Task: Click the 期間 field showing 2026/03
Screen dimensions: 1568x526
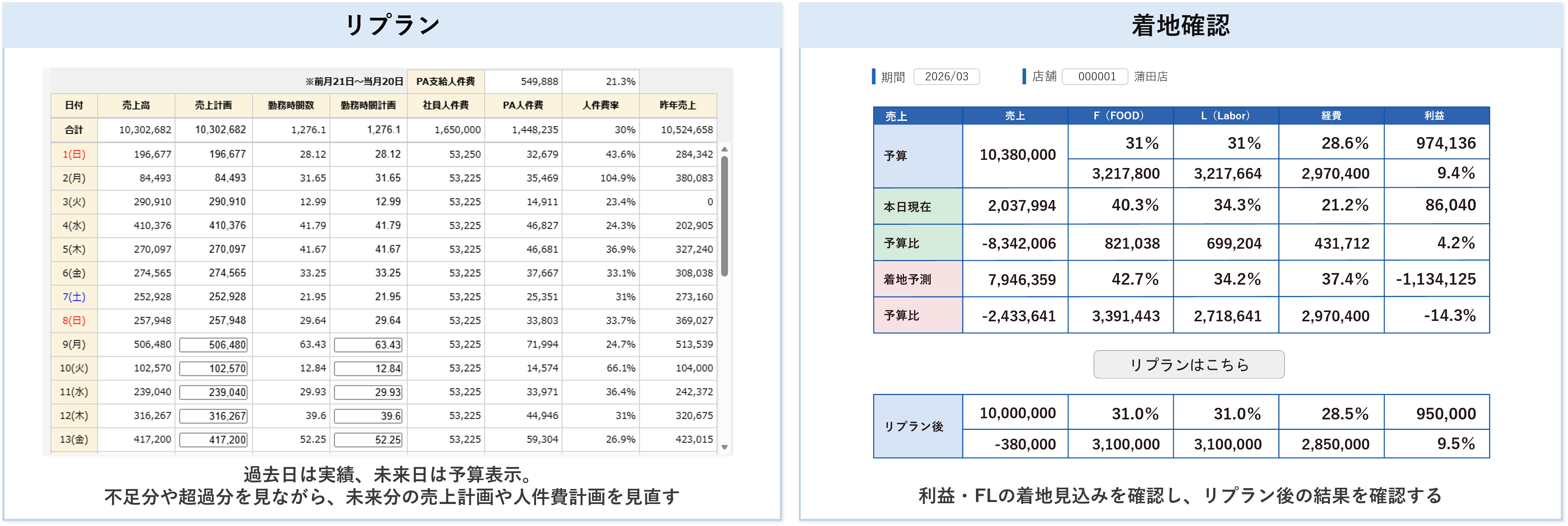Action: tap(946, 77)
